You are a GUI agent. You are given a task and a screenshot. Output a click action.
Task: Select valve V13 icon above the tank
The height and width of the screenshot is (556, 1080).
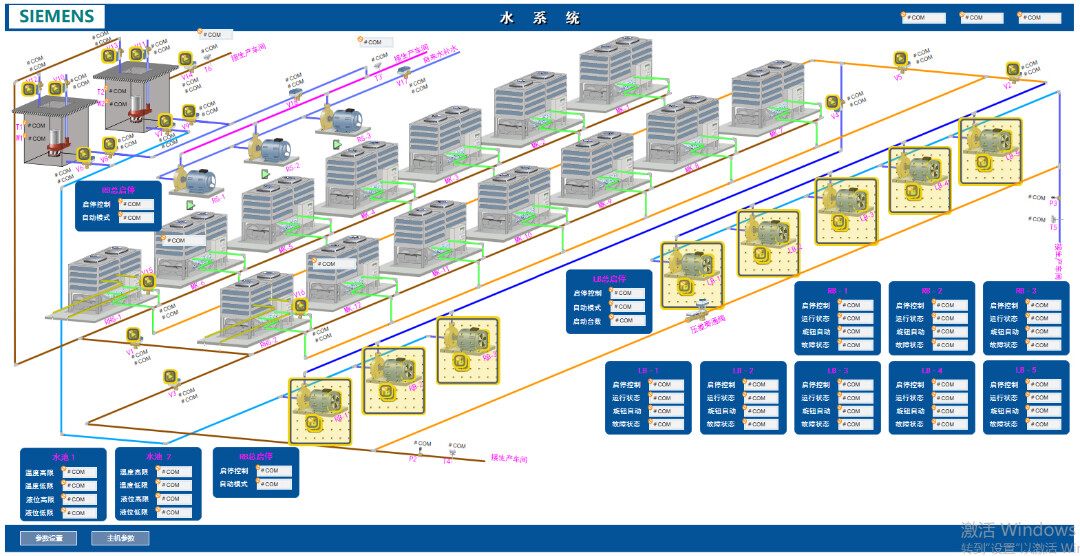109,56
